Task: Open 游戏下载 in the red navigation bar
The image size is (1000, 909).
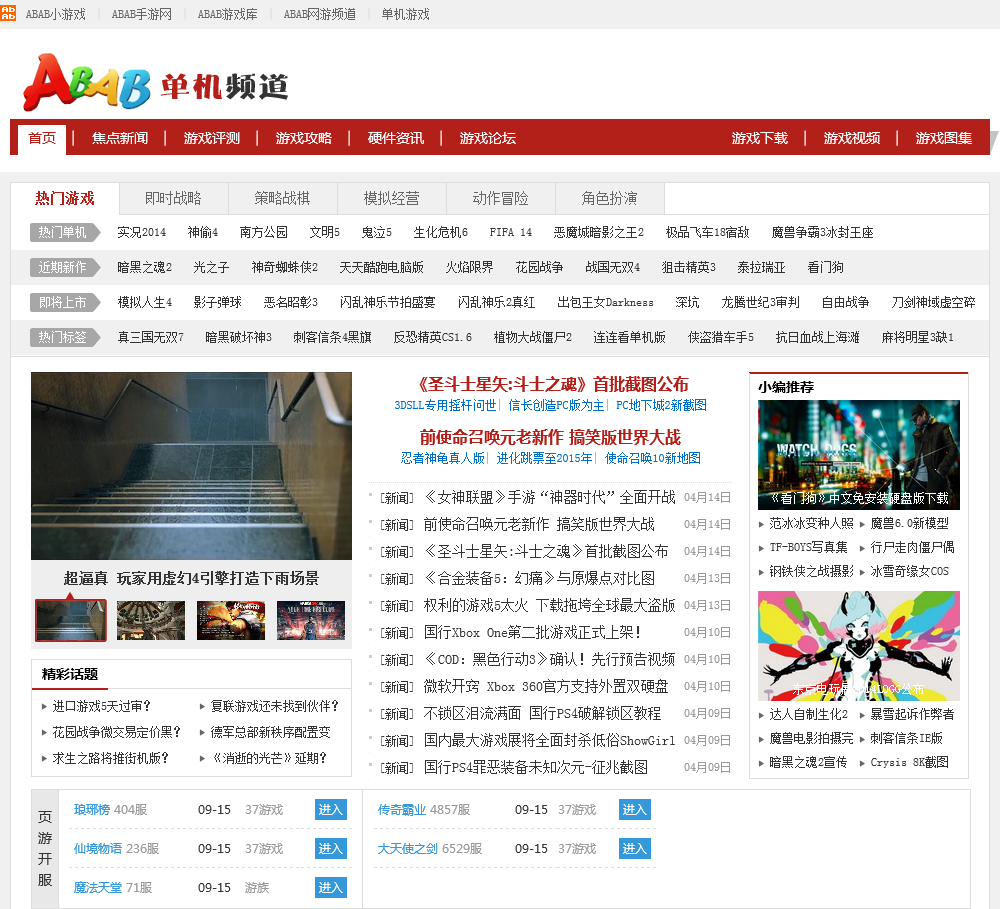Action: click(x=759, y=138)
